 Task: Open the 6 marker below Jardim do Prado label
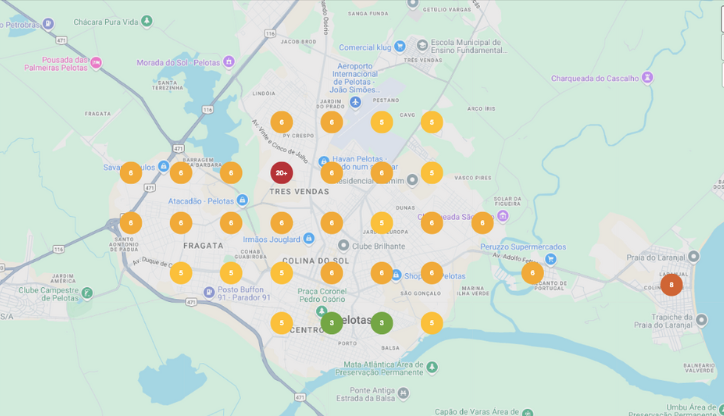[x=332, y=122]
